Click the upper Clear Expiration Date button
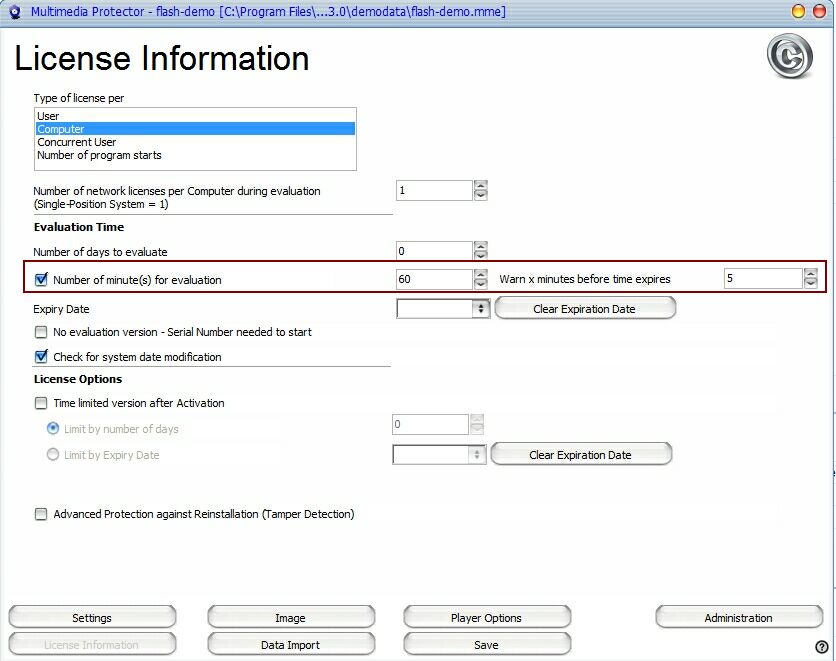836x661 pixels. click(x=584, y=309)
